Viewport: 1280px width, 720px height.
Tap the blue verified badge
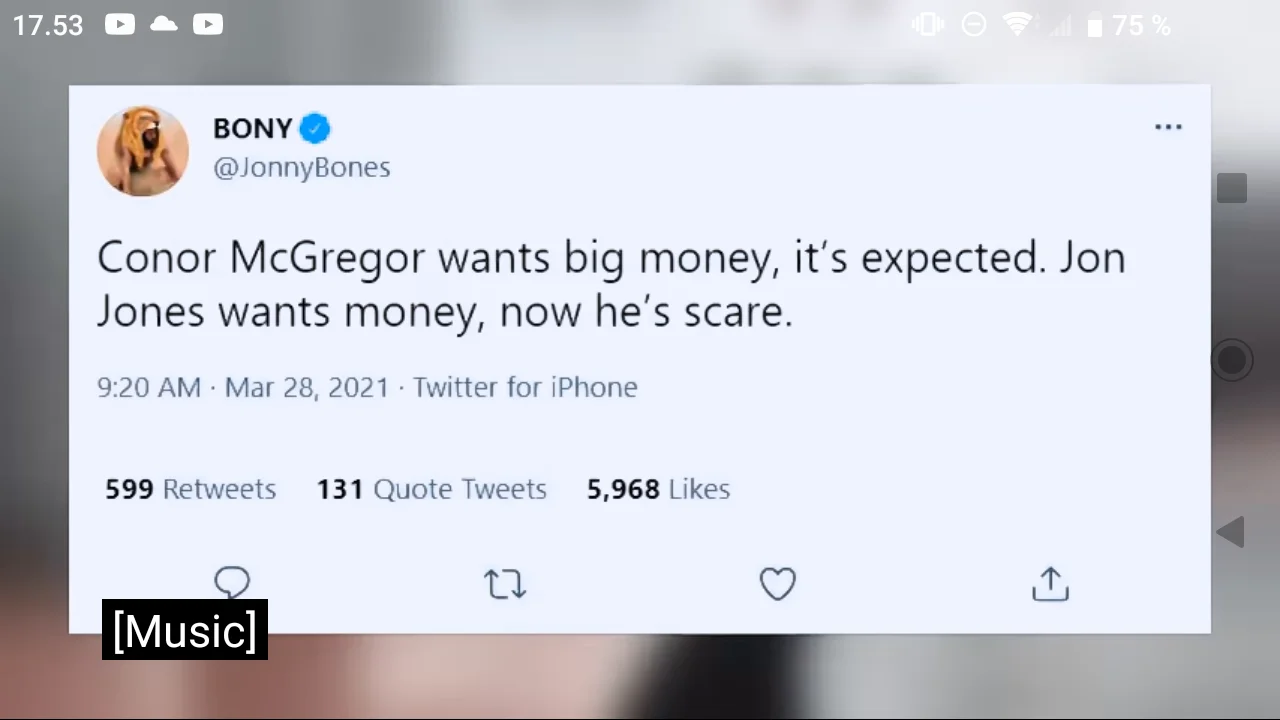(x=315, y=128)
